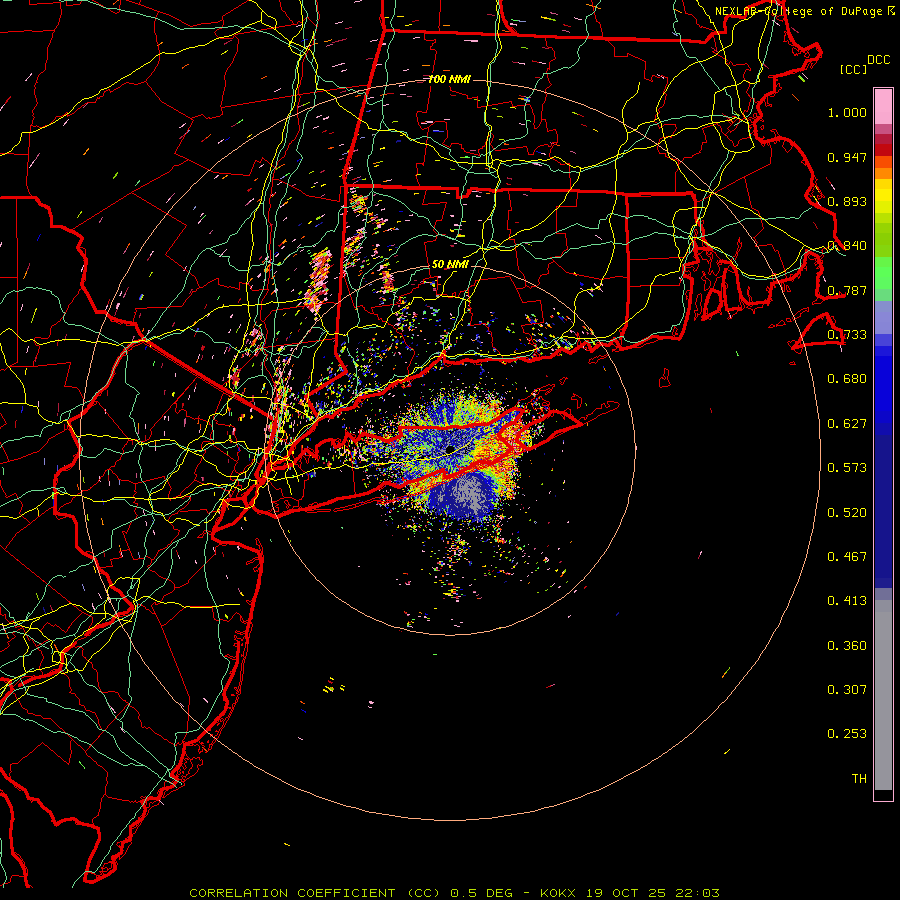Select the 0.253 scale value
Screen dimensions: 900x900
pyautogui.click(x=847, y=734)
